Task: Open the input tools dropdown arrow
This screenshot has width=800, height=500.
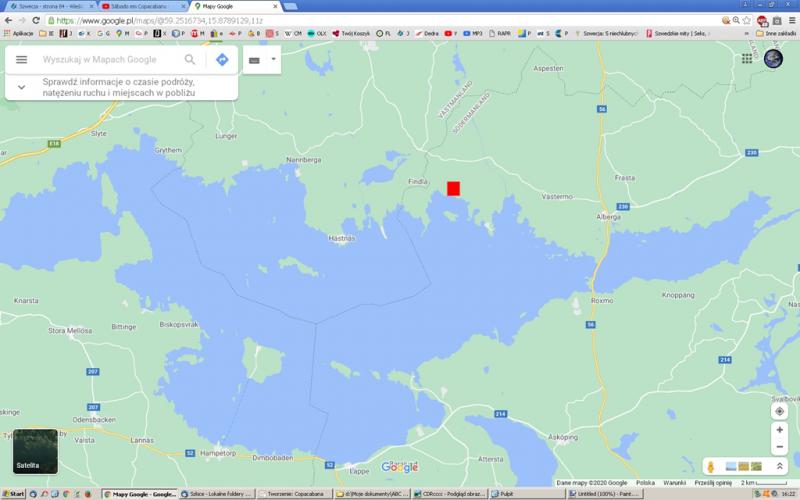Action: pos(273,60)
